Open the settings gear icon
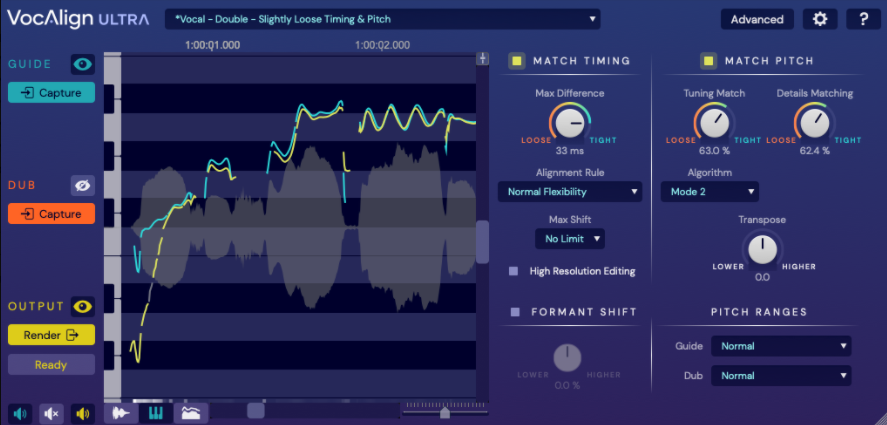Image resolution: width=887 pixels, height=425 pixels. click(x=820, y=19)
